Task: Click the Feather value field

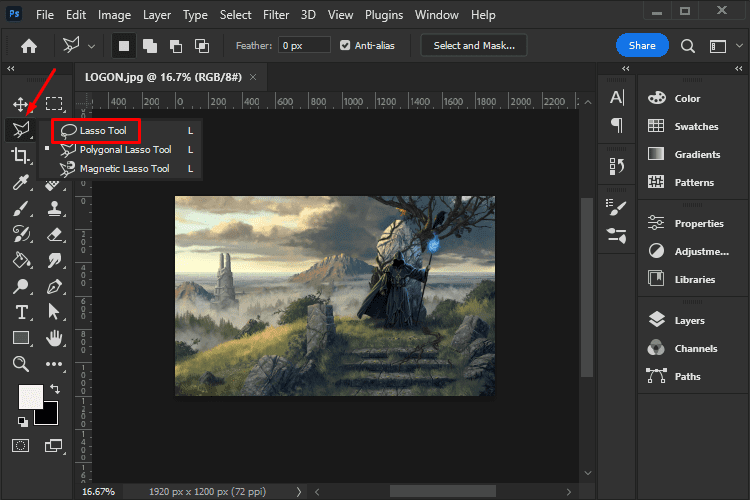Action: click(x=304, y=45)
